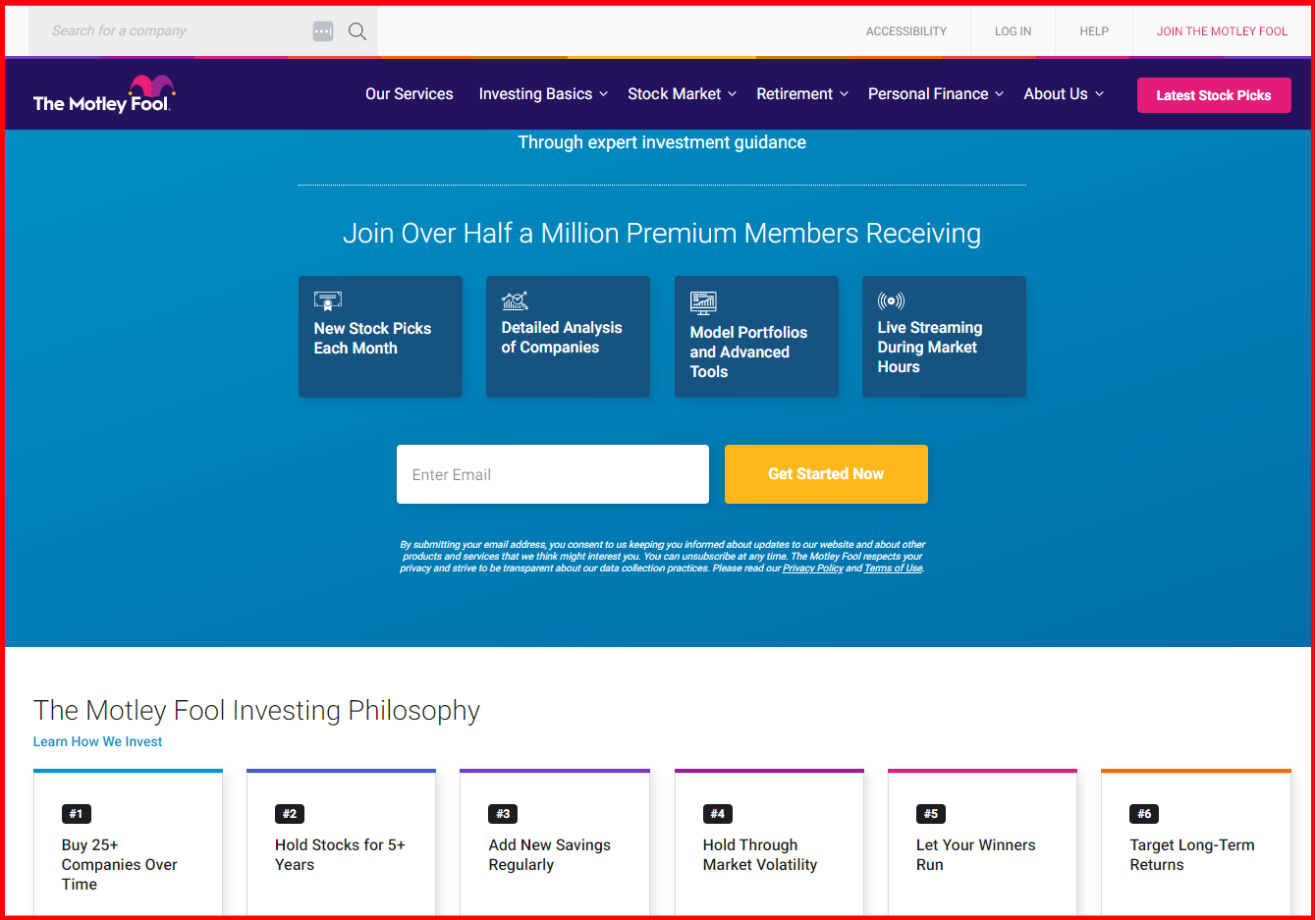The height and width of the screenshot is (920, 1316).
Task: Click the Enter Email input field
Action: (x=552, y=474)
